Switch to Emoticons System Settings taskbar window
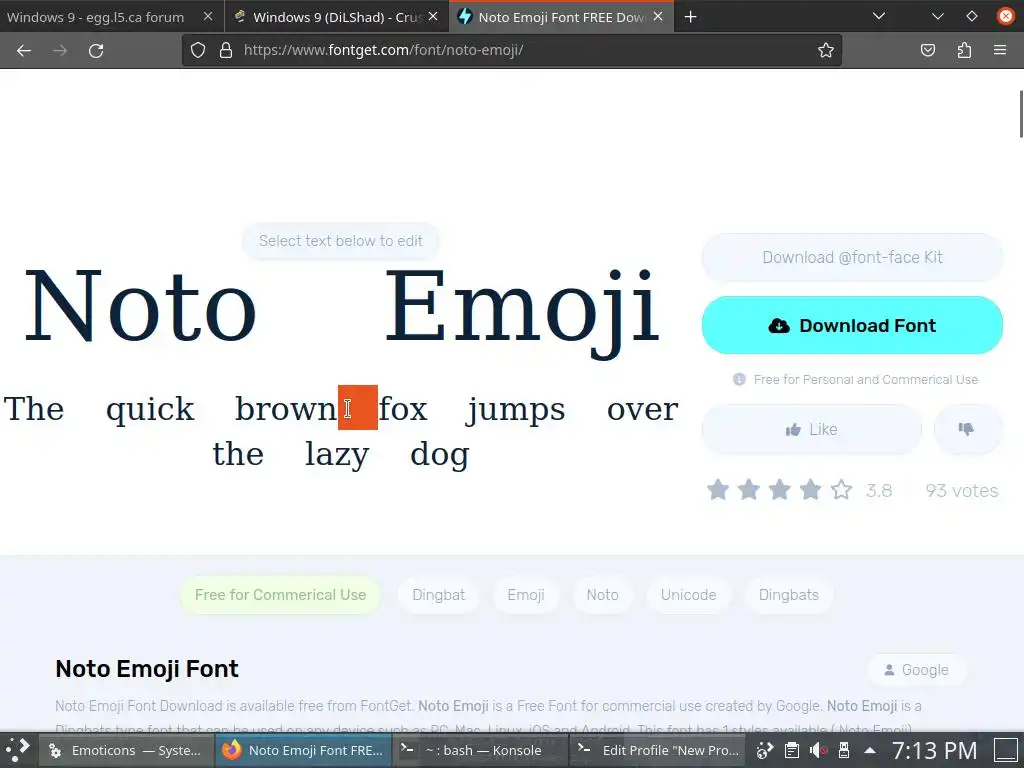 tap(127, 750)
